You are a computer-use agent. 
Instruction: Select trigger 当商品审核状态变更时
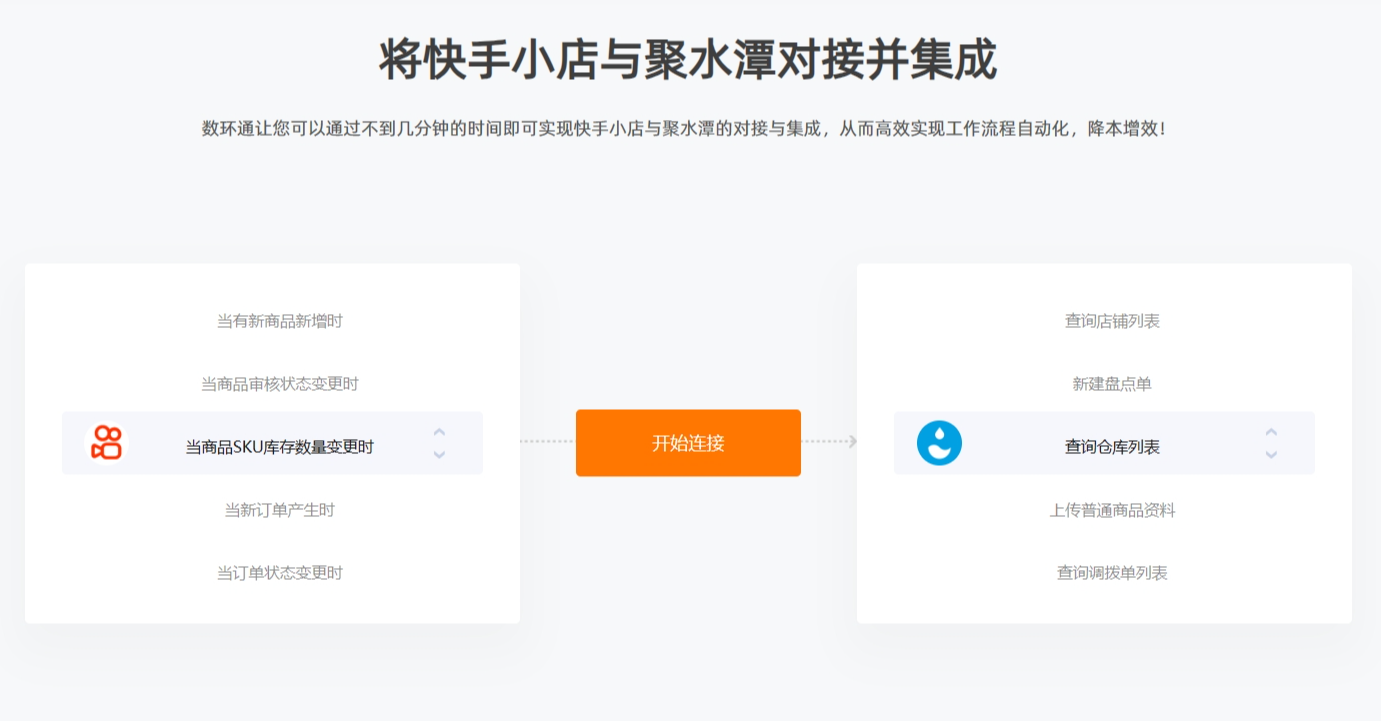click(280, 384)
